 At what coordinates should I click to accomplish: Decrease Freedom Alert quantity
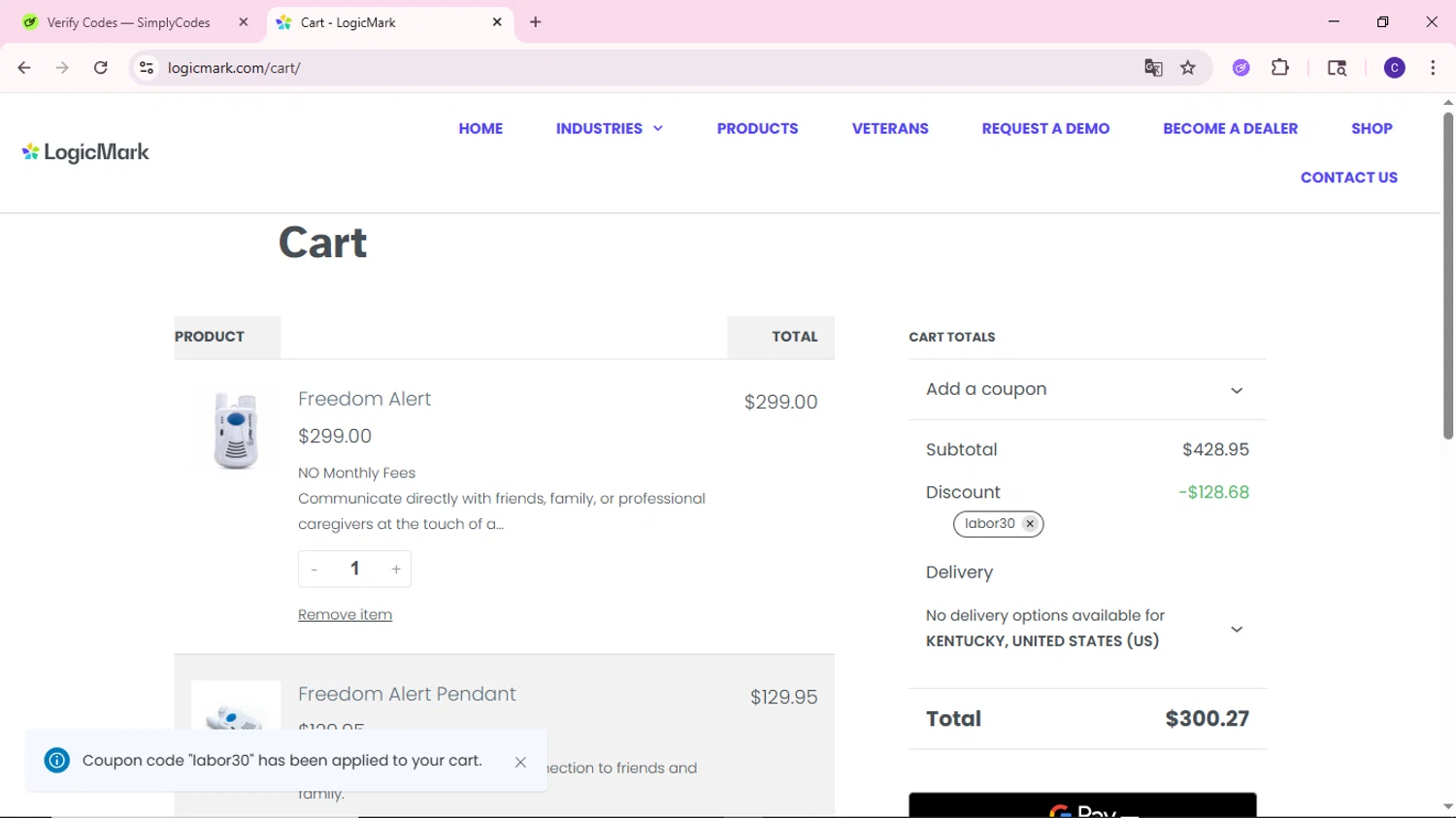[x=314, y=570]
